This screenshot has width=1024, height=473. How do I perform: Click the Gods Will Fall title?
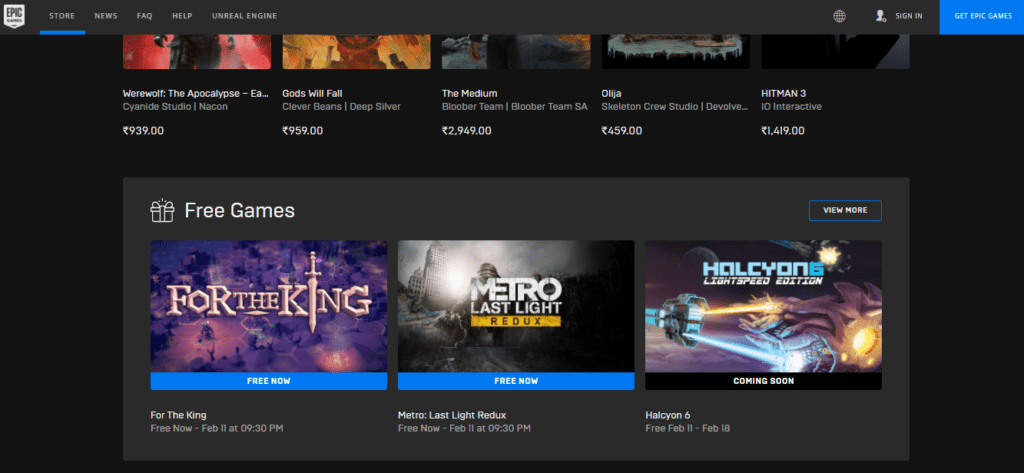[x=312, y=93]
